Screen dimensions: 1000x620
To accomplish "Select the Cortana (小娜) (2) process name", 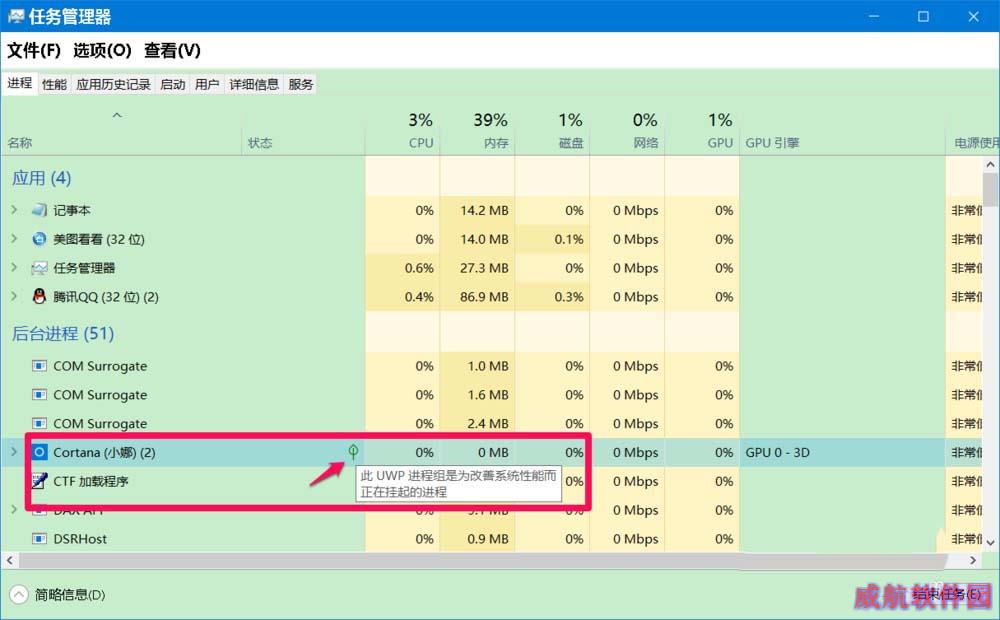I will (105, 452).
